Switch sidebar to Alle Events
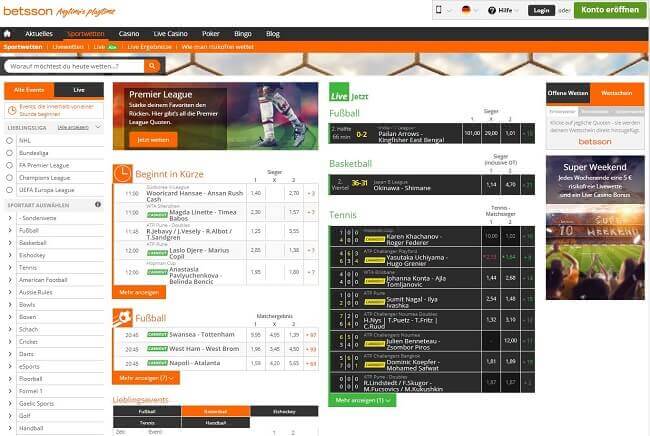 29,90
